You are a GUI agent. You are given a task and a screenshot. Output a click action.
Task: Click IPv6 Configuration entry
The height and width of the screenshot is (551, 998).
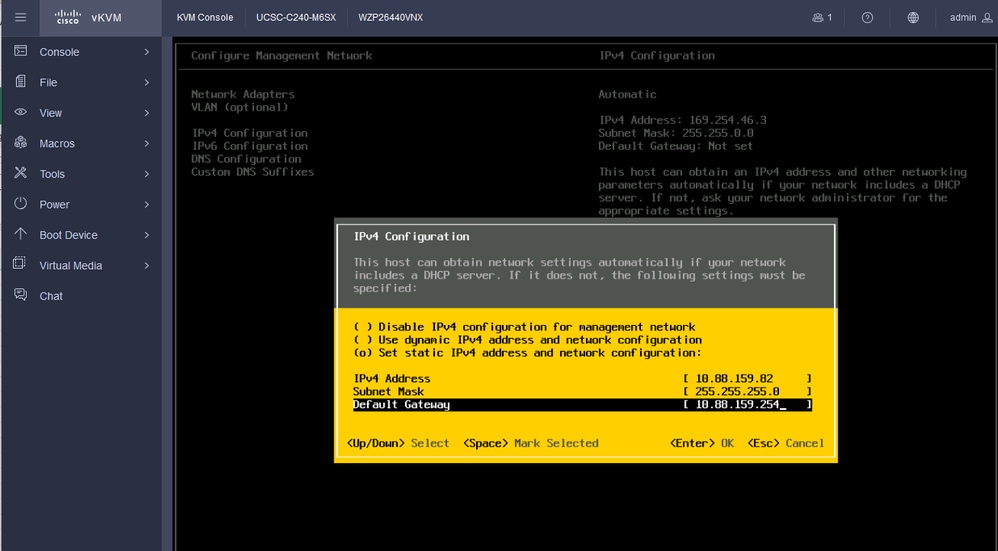pos(250,146)
